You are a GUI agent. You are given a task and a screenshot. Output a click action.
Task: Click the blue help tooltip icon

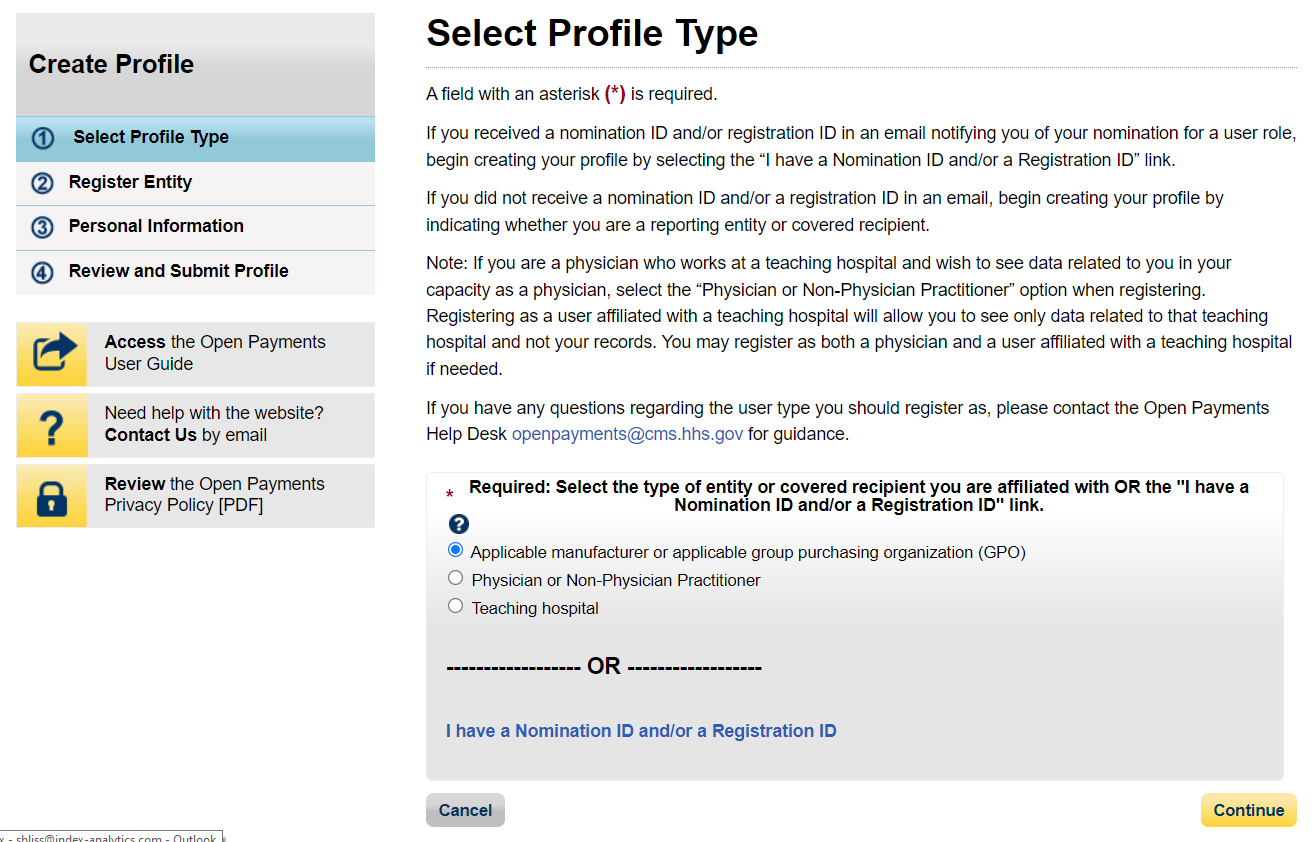(459, 524)
